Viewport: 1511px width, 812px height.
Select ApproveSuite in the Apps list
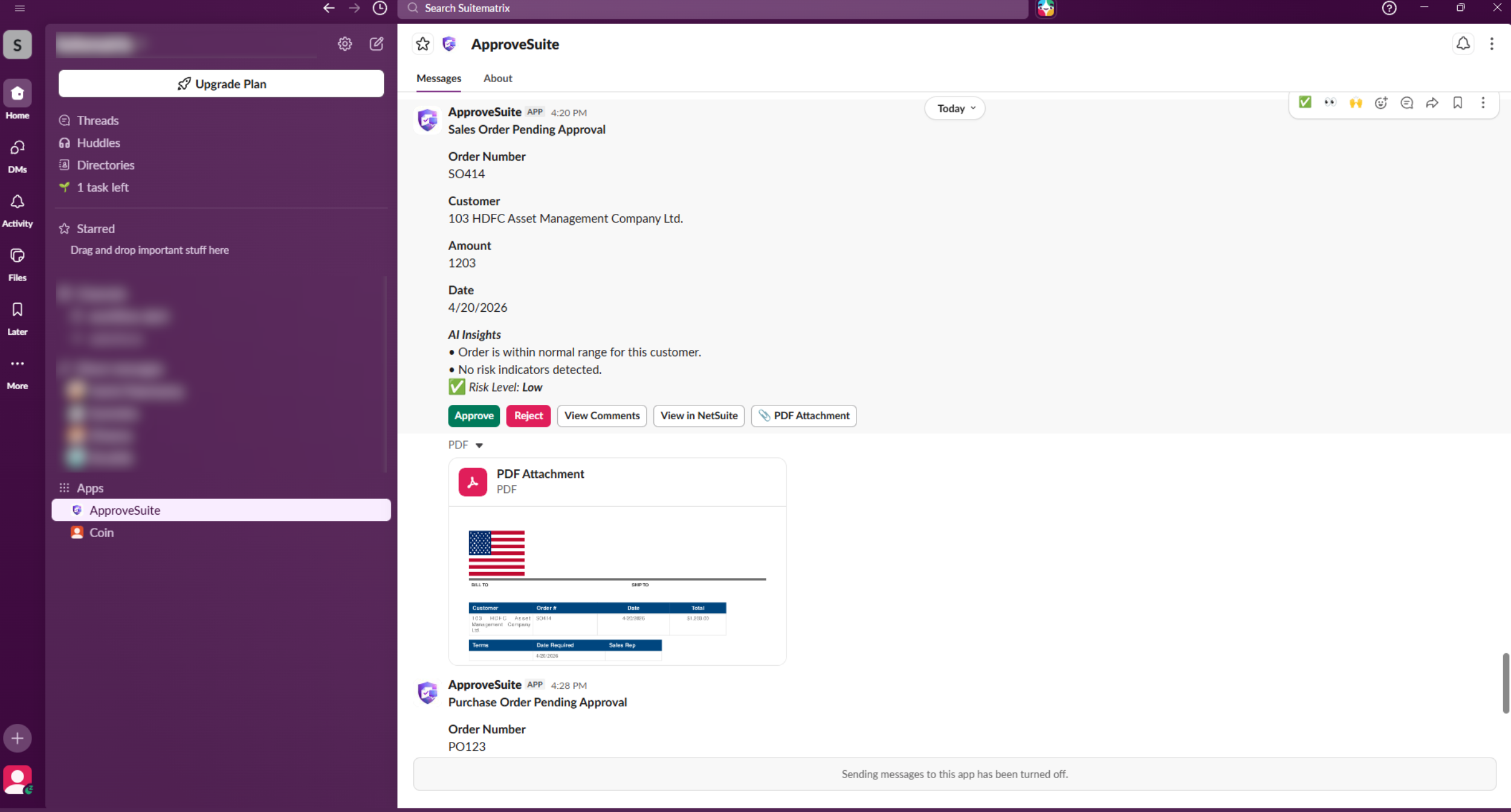tap(221, 510)
